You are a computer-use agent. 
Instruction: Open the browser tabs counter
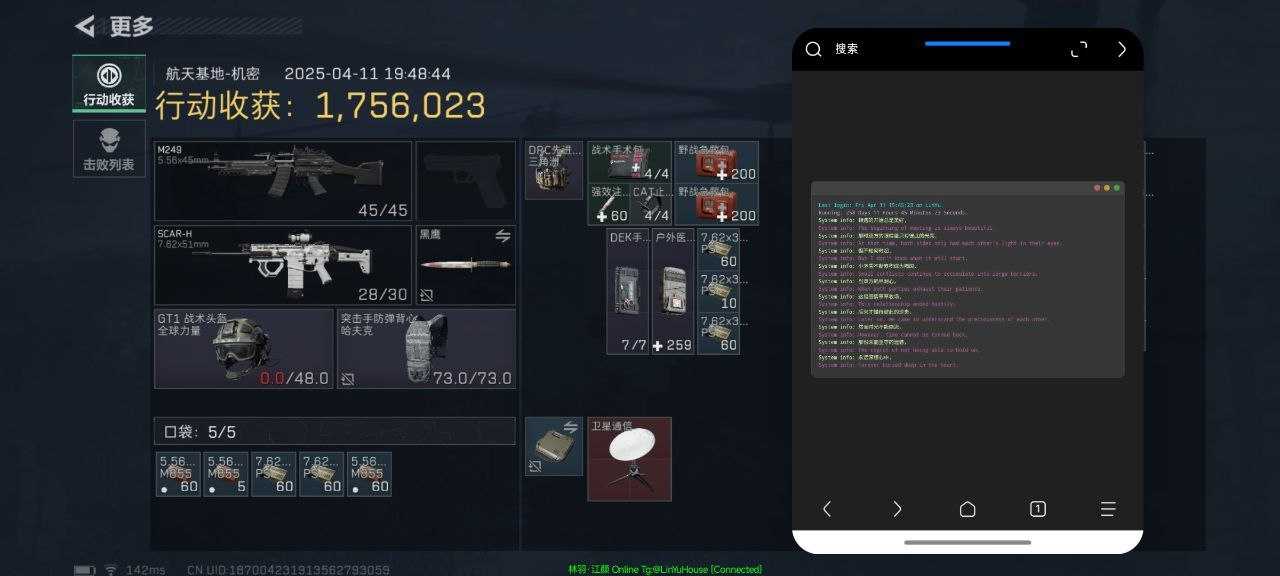(1038, 509)
